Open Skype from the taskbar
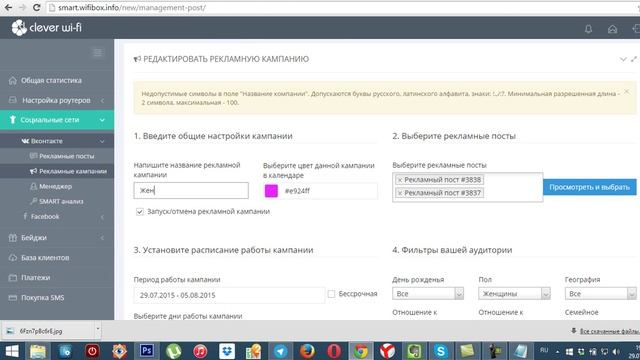Screen dimensions: 640x360 coord(440,351)
